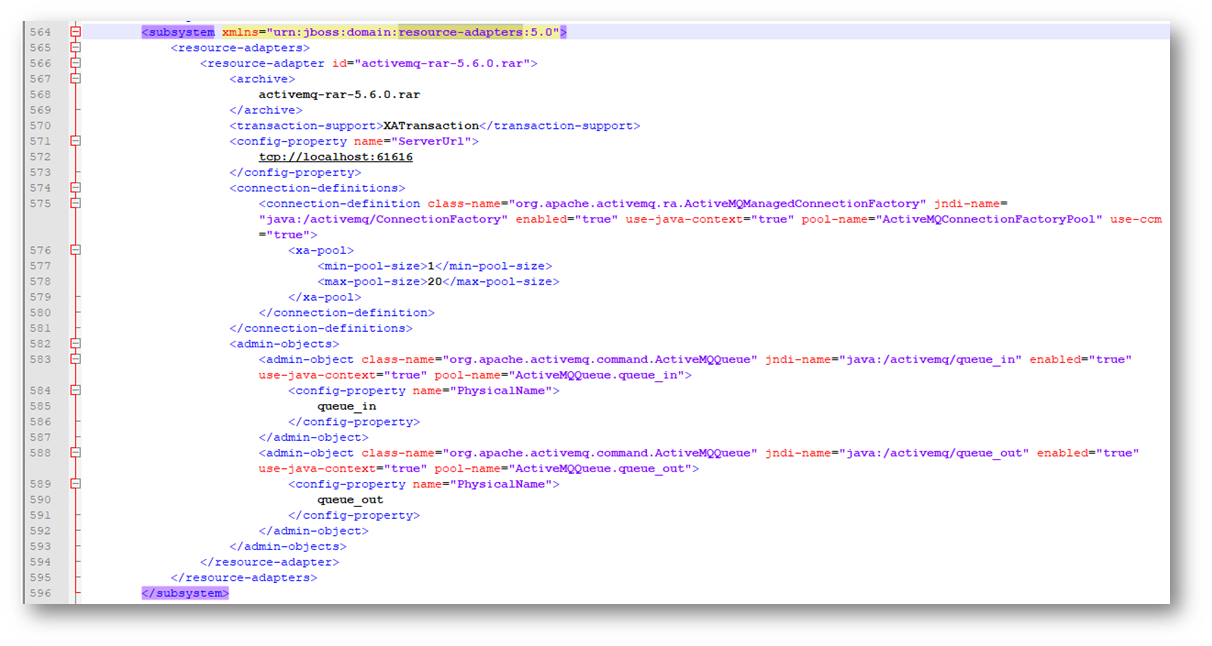Collapse the resource-adapters block at line 565
This screenshot has width=1212, height=646.
[x=75, y=48]
